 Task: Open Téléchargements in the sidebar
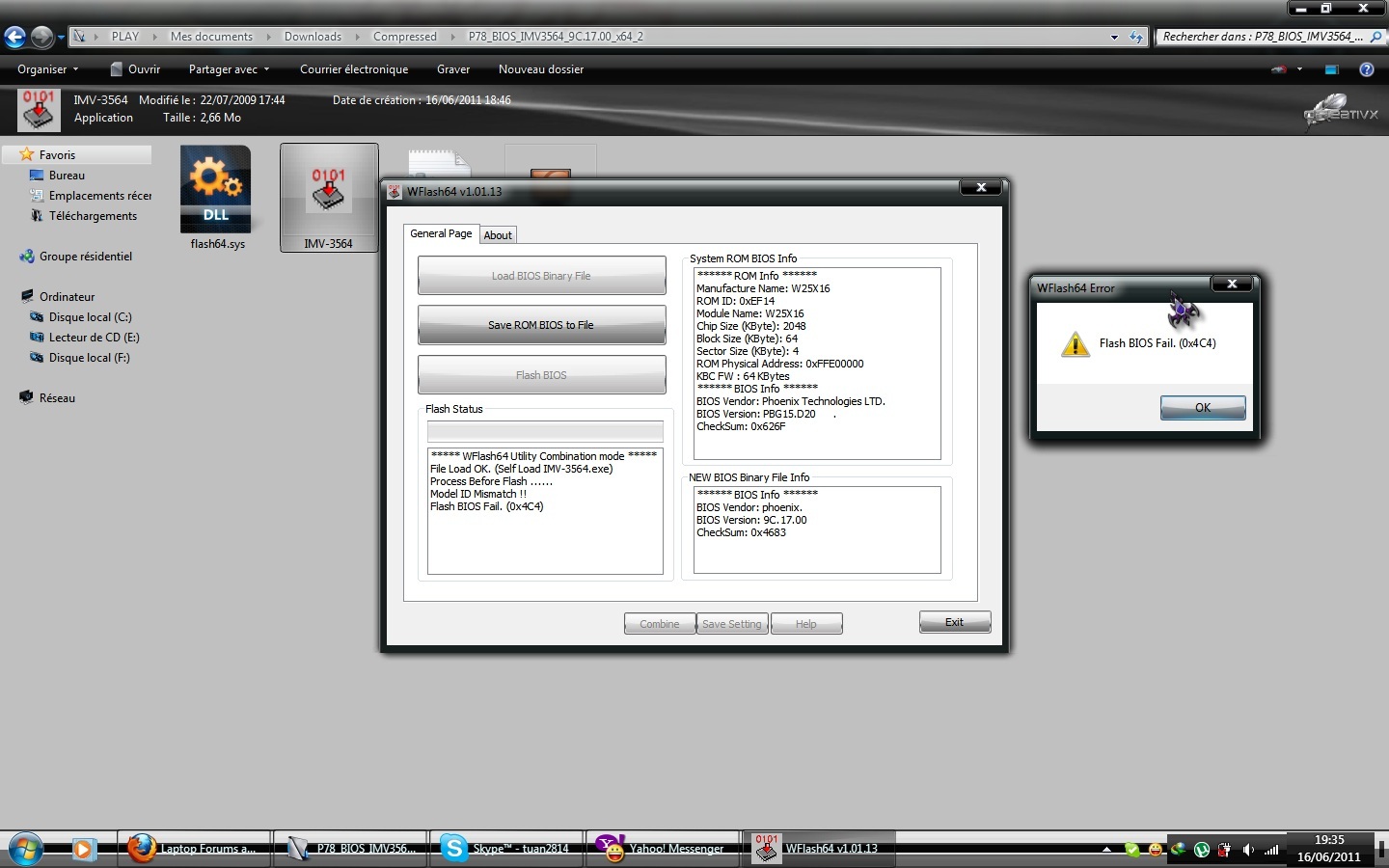(93, 216)
